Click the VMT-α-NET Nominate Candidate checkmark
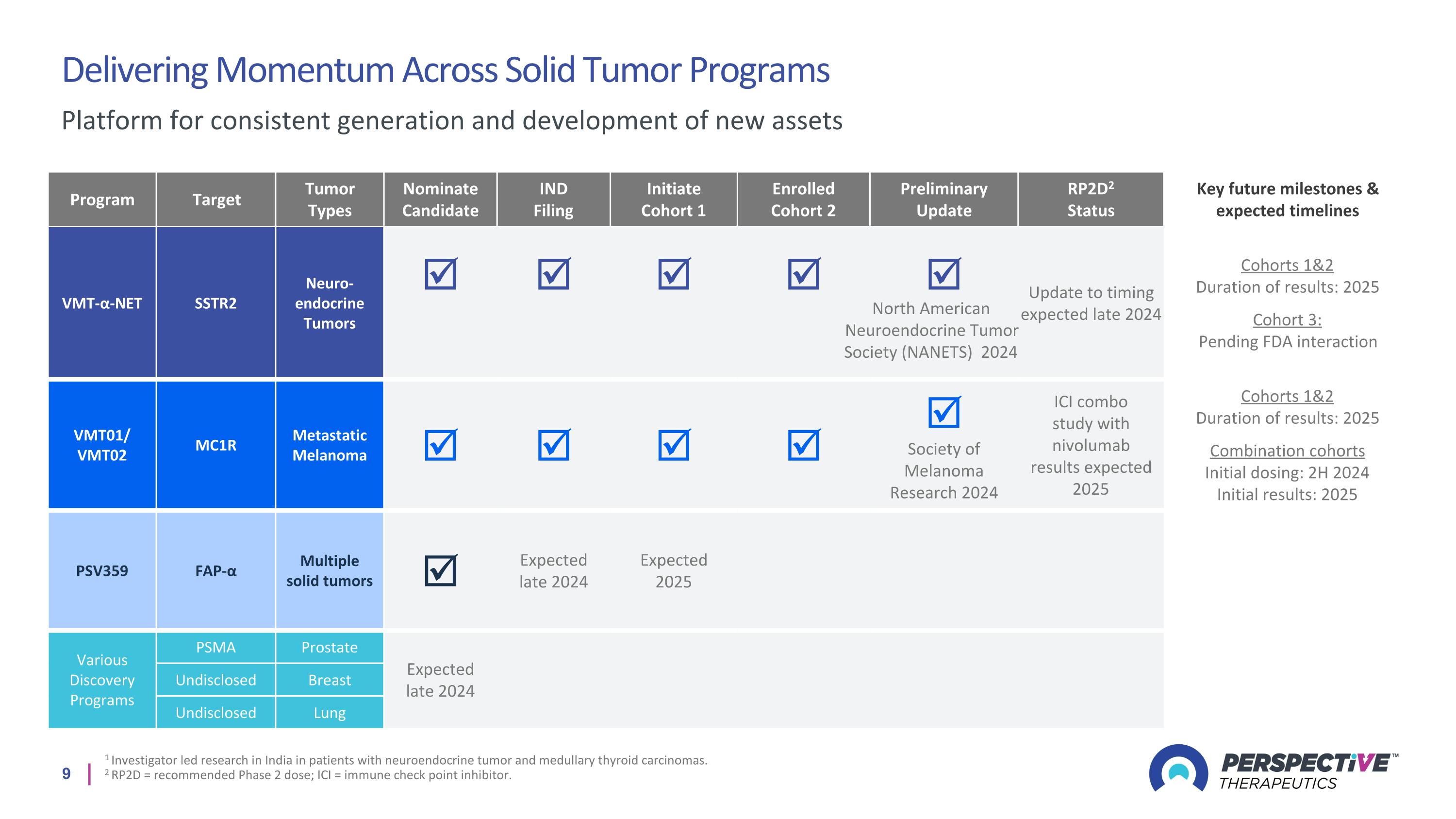The image size is (1456, 819). coord(441,273)
